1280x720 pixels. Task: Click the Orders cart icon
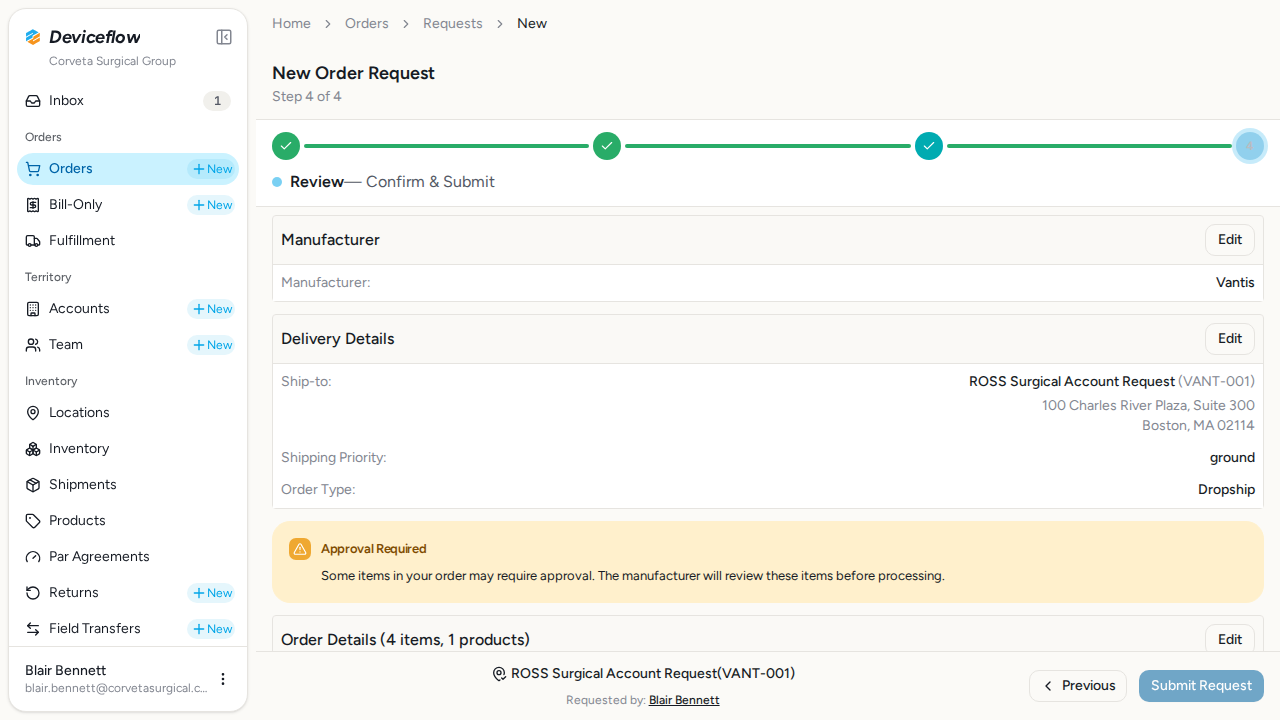pos(33,169)
